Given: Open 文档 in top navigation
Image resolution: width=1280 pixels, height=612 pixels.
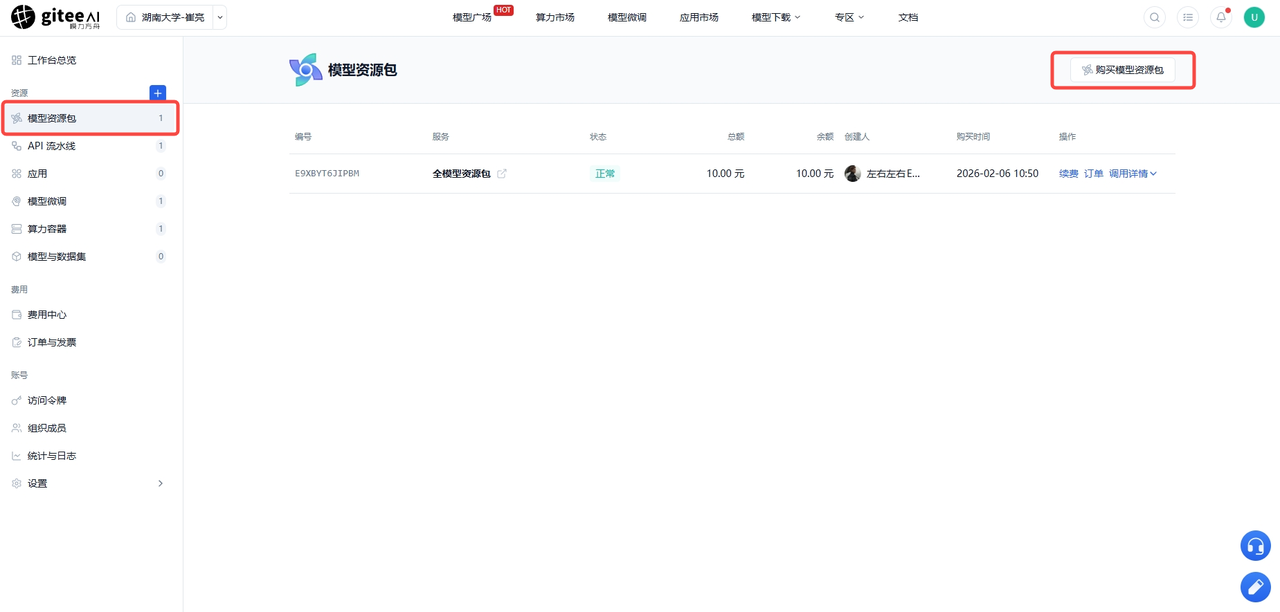Looking at the screenshot, I should coord(908,17).
